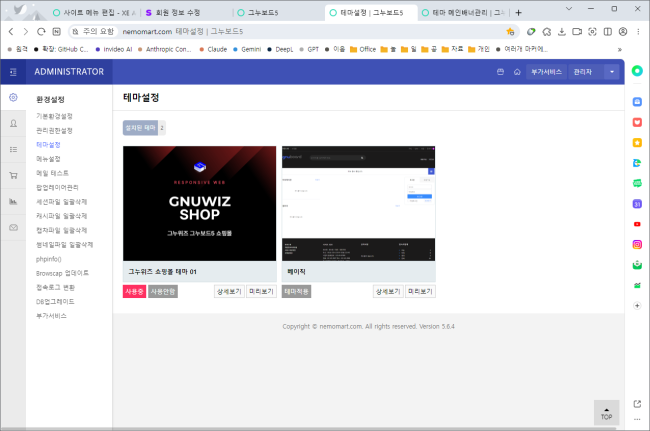The height and width of the screenshot is (431, 650).
Task: Open Office bookmark folder
Action: pos(363,49)
